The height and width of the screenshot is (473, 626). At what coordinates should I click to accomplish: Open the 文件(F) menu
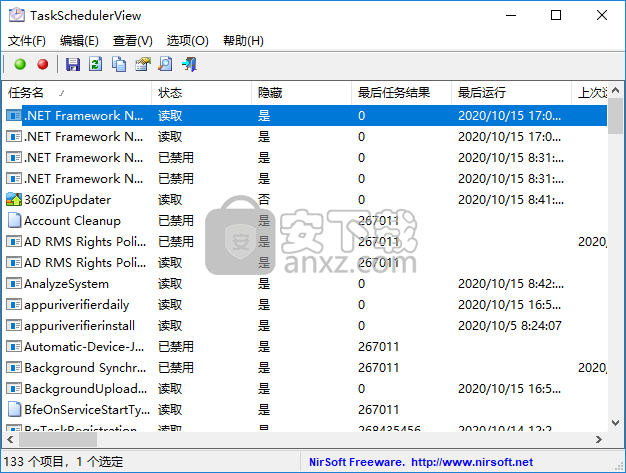[27, 41]
